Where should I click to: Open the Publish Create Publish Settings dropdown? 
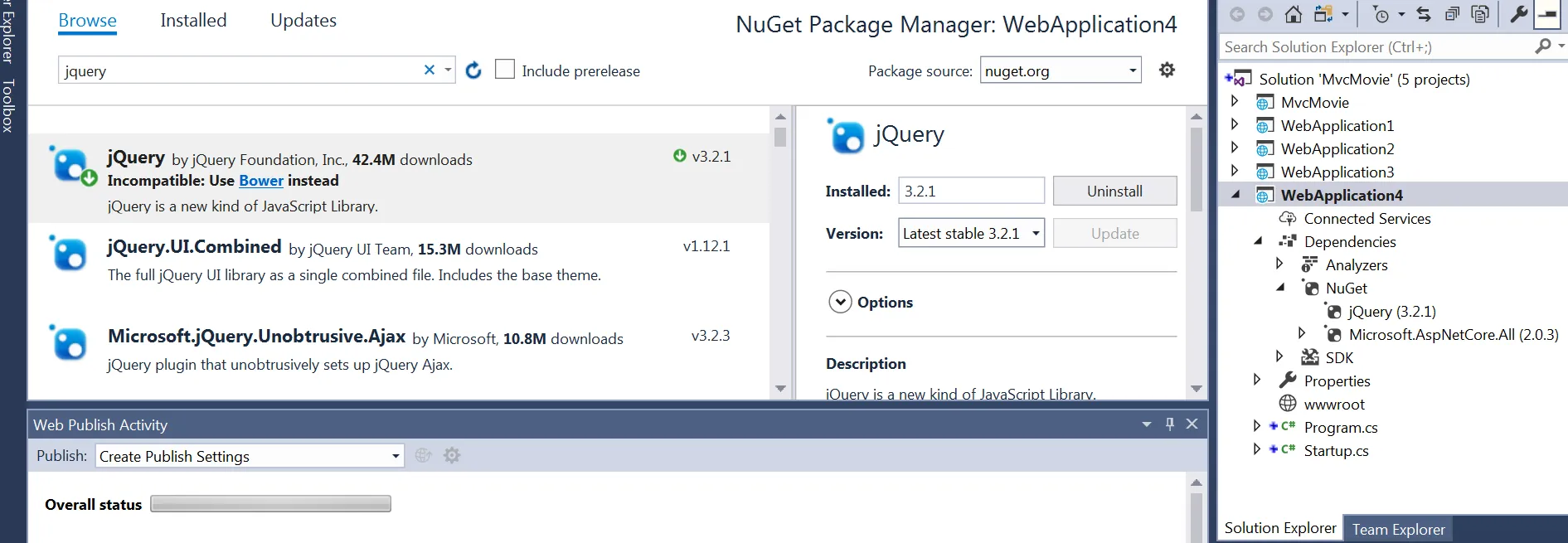[250, 456]
